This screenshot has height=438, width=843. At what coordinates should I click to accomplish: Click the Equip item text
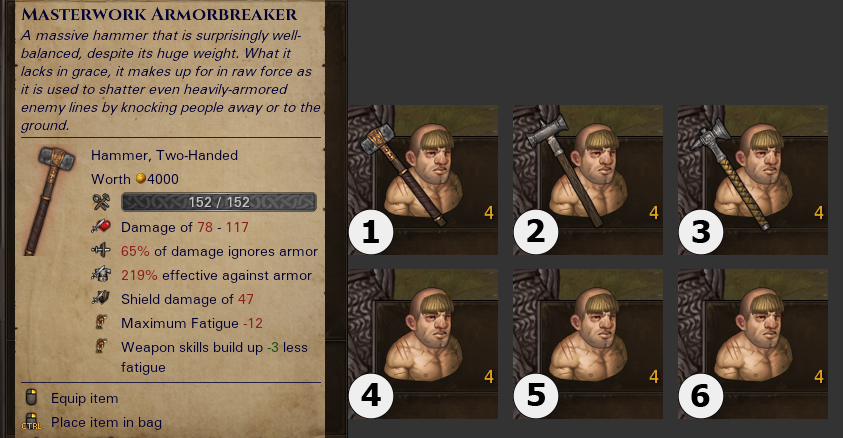[84, 398]
